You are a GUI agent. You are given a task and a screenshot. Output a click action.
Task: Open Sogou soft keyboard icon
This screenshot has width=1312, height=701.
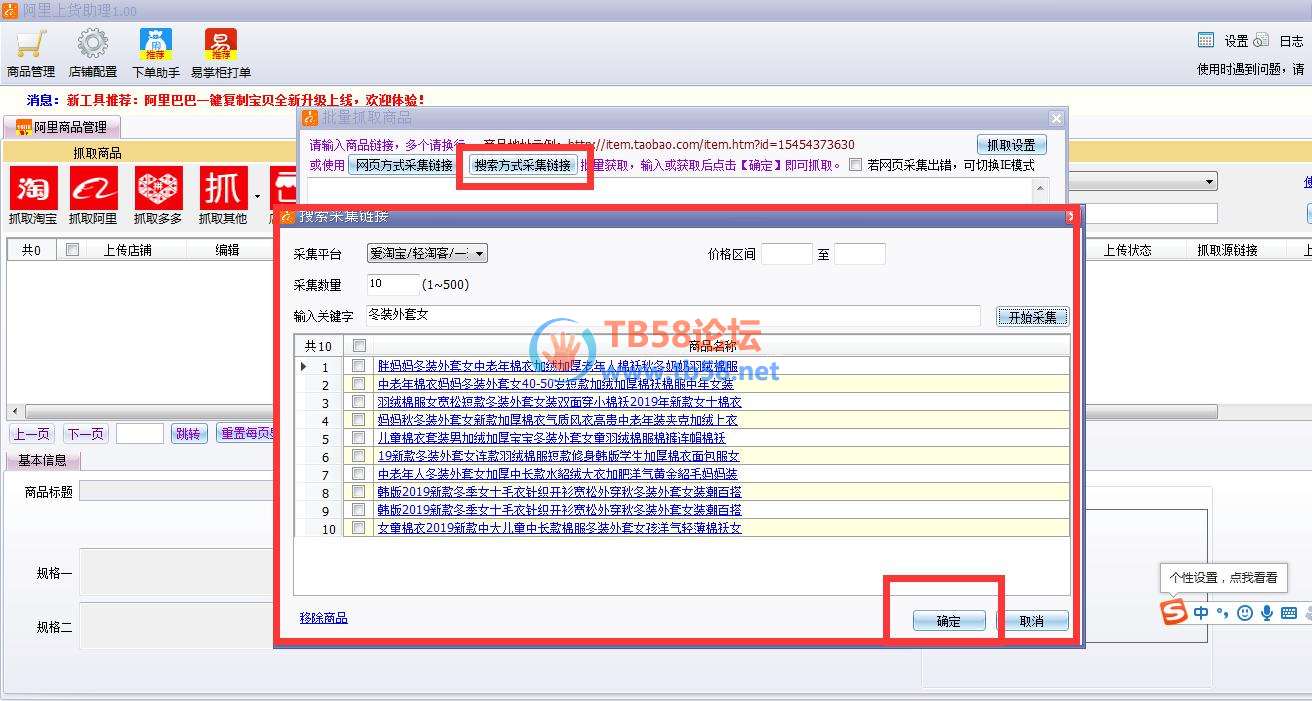tap(1289, 613)
